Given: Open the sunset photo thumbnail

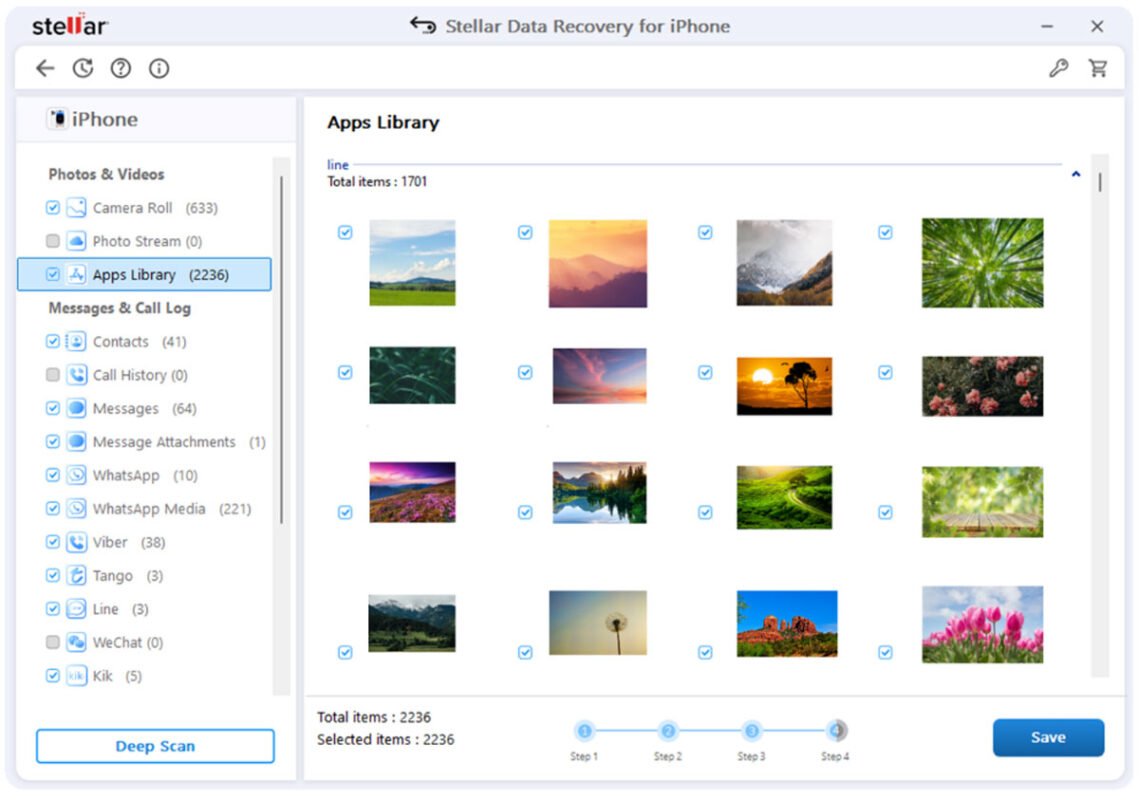Looking at the screenshot, I should tap(785, 384).
